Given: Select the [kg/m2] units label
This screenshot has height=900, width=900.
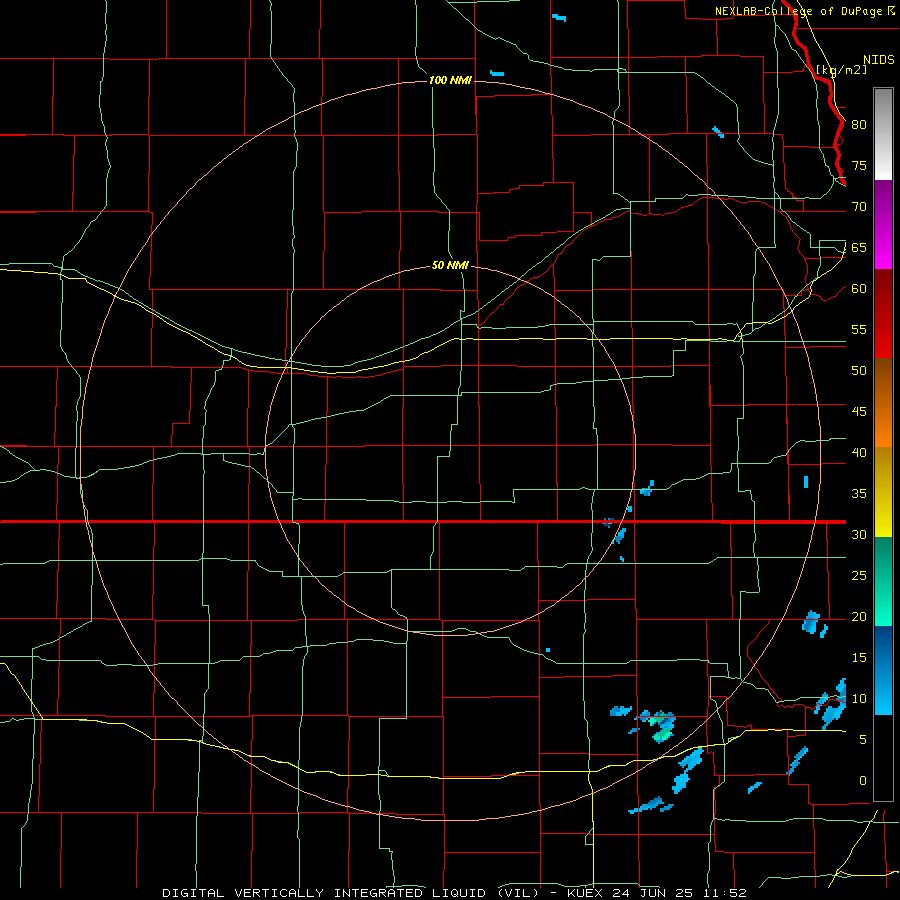Looking at the screenshot, I should pyautogui.click(x=841, y=70).
